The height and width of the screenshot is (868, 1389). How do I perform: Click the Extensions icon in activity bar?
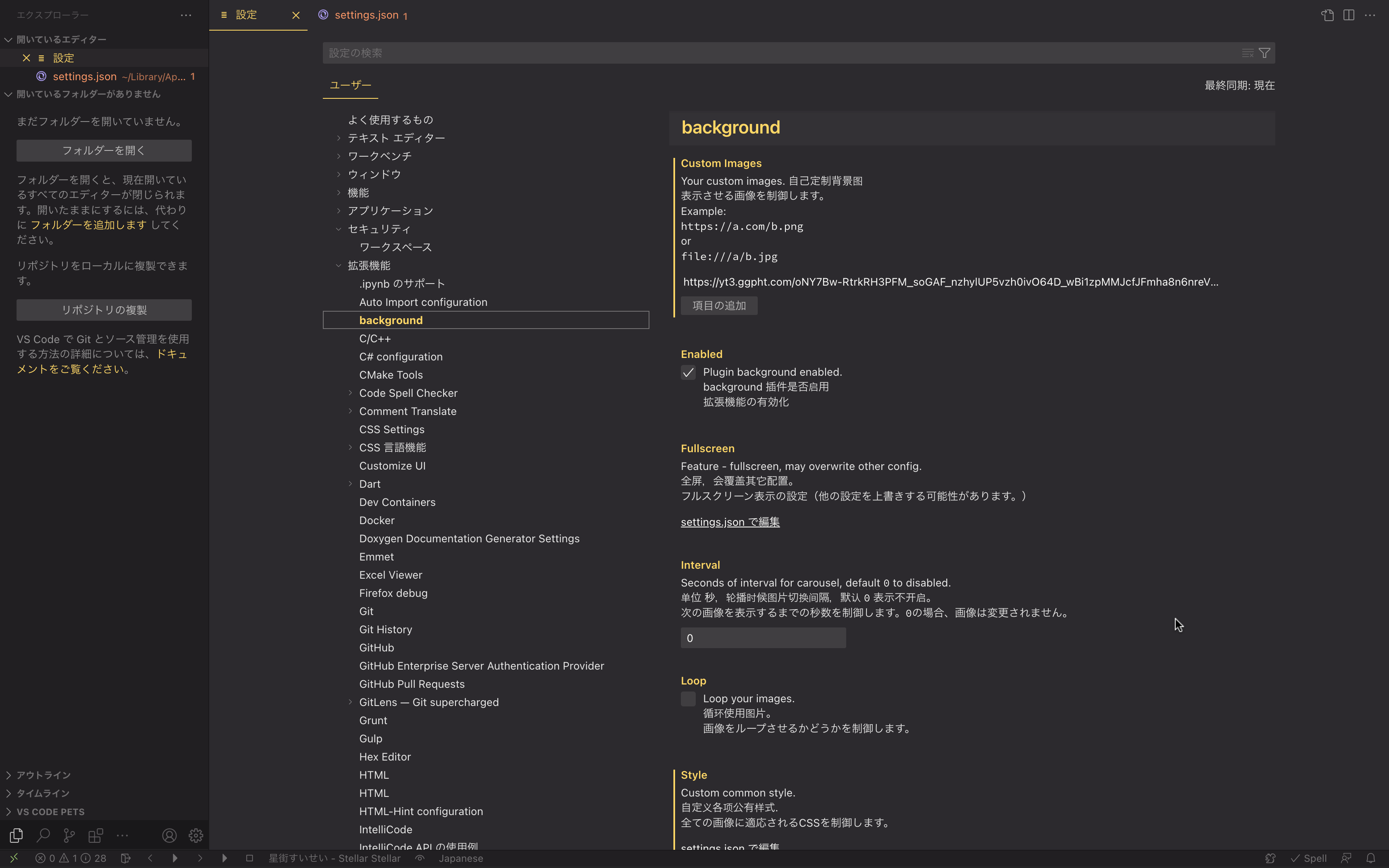click(x=95, y=835)
